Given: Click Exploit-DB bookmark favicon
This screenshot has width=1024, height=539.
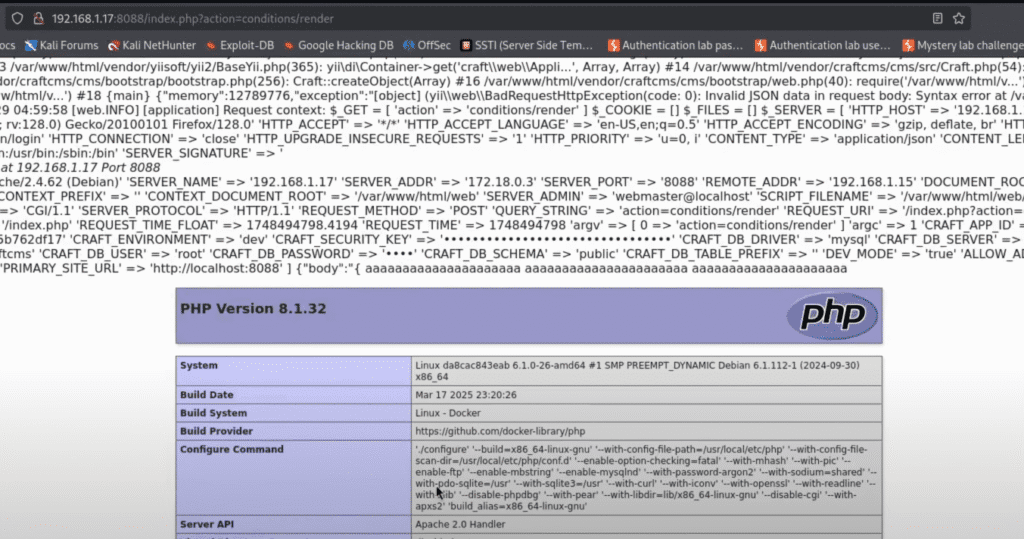Looking at the screenshot, I should [211, 46].
